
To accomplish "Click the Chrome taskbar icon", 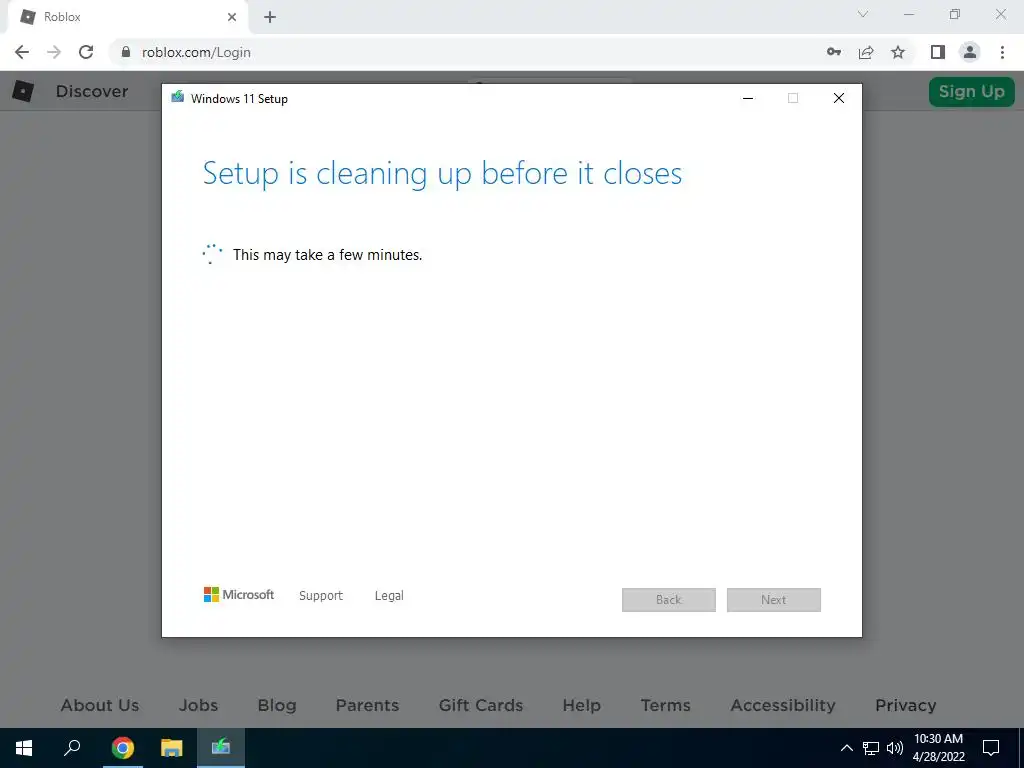I will tap(122, 748).
